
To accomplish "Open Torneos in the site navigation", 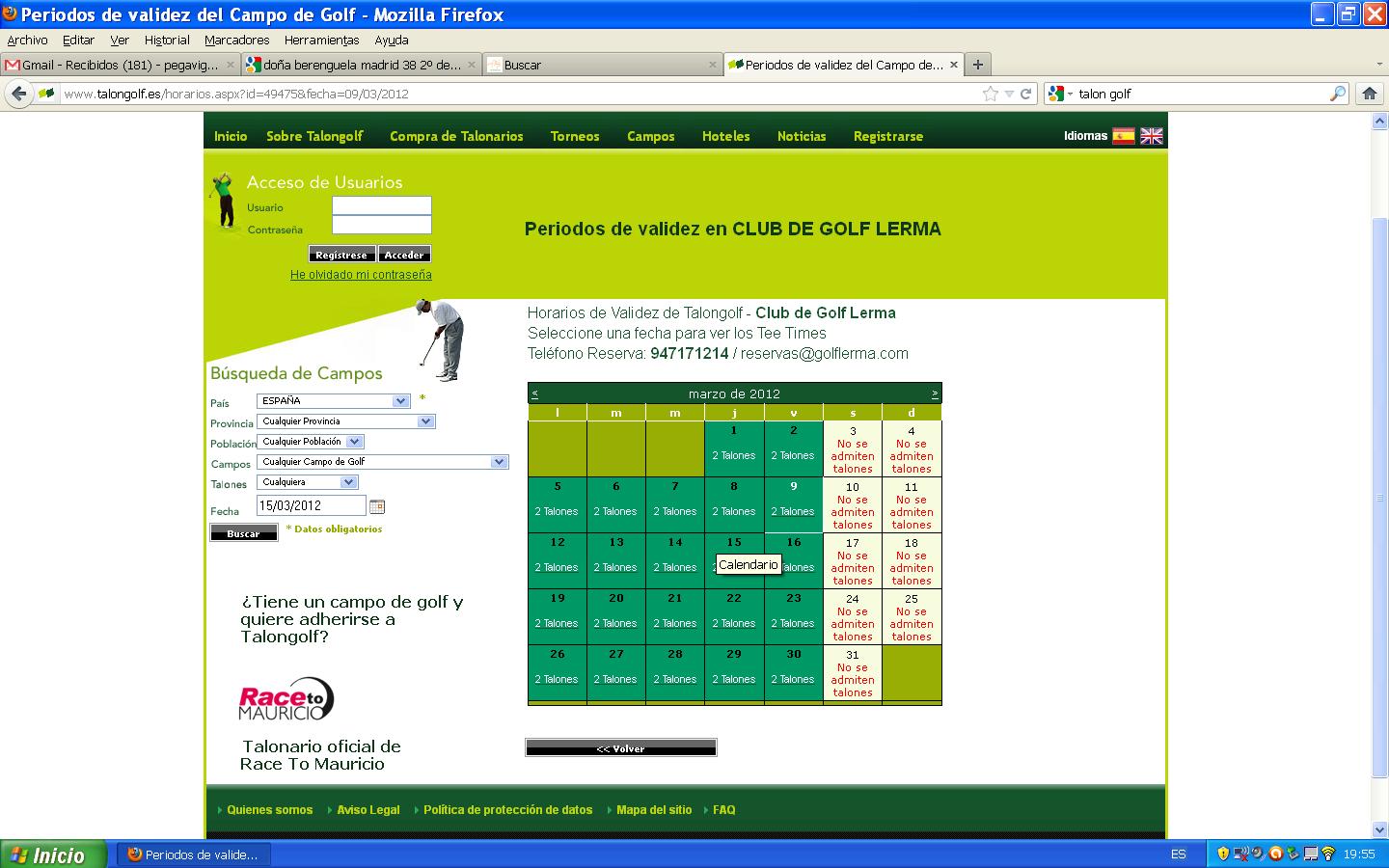I will click(575, 136).
